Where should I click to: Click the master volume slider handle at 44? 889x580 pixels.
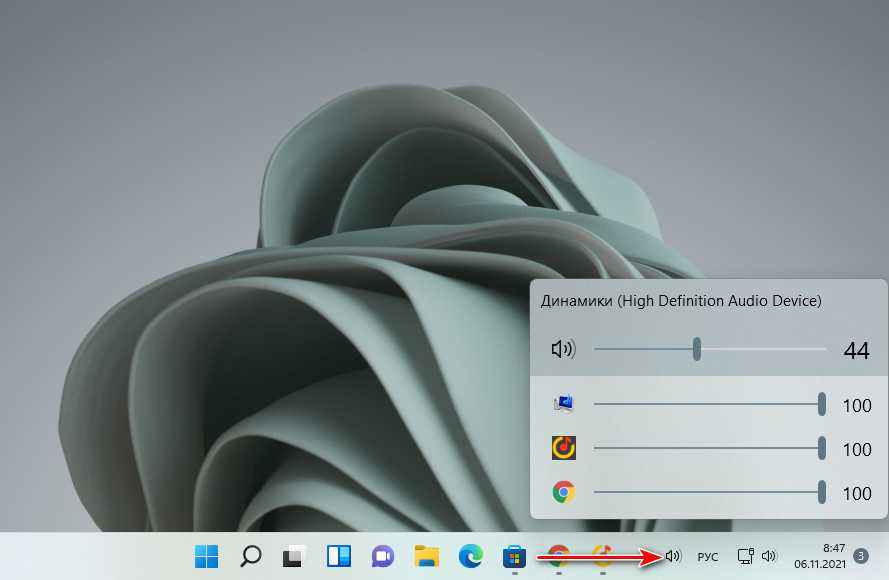pyautogui.click(x=697, y=349)
